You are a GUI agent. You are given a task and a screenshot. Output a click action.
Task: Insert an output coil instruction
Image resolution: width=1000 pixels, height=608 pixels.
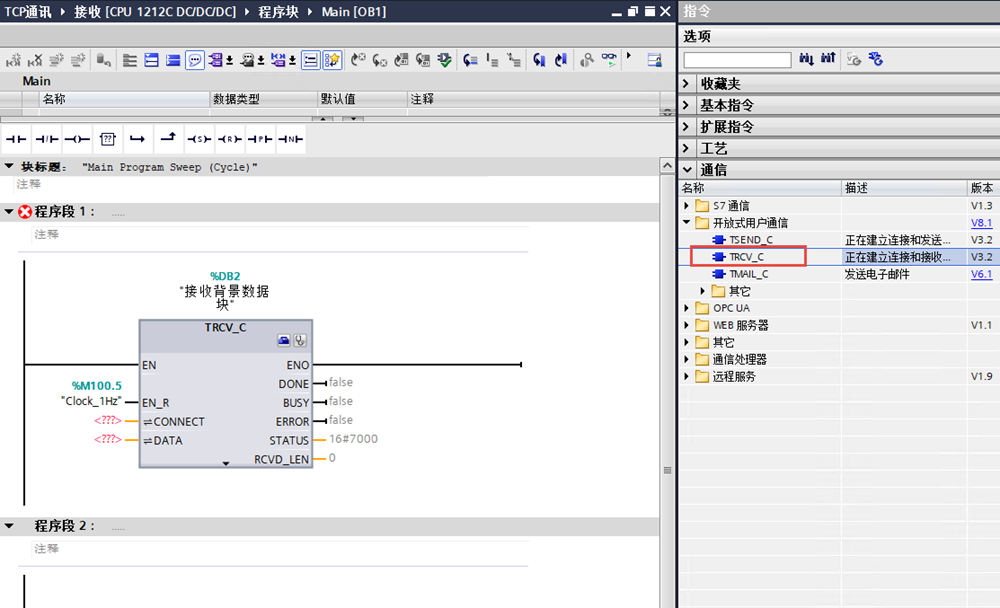[77, 138]
